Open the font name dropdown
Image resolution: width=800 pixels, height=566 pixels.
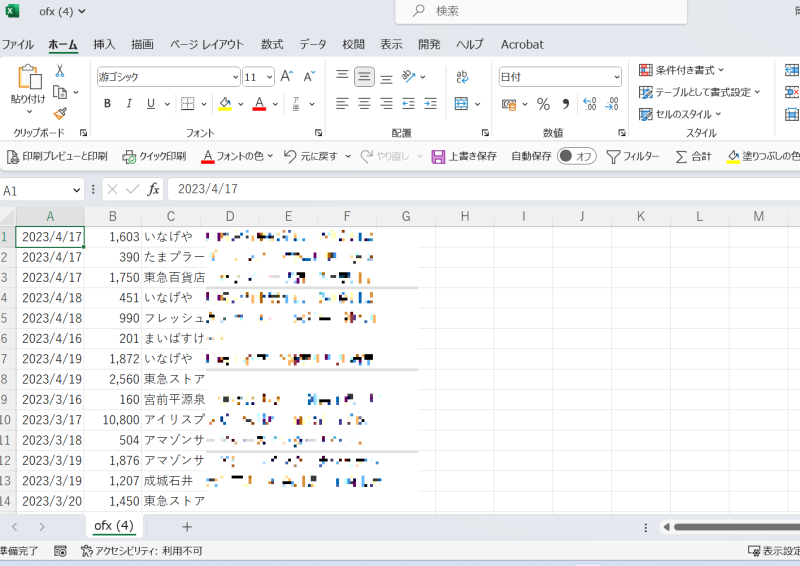235,77
